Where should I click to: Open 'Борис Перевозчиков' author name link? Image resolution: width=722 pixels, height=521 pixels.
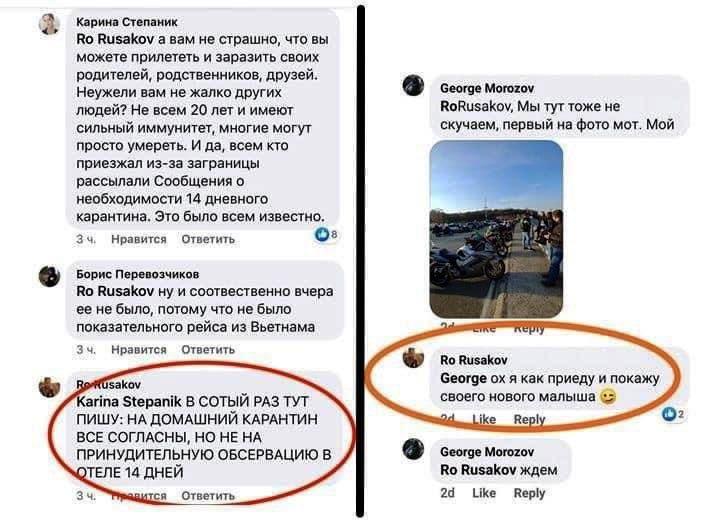click(138, 274)
